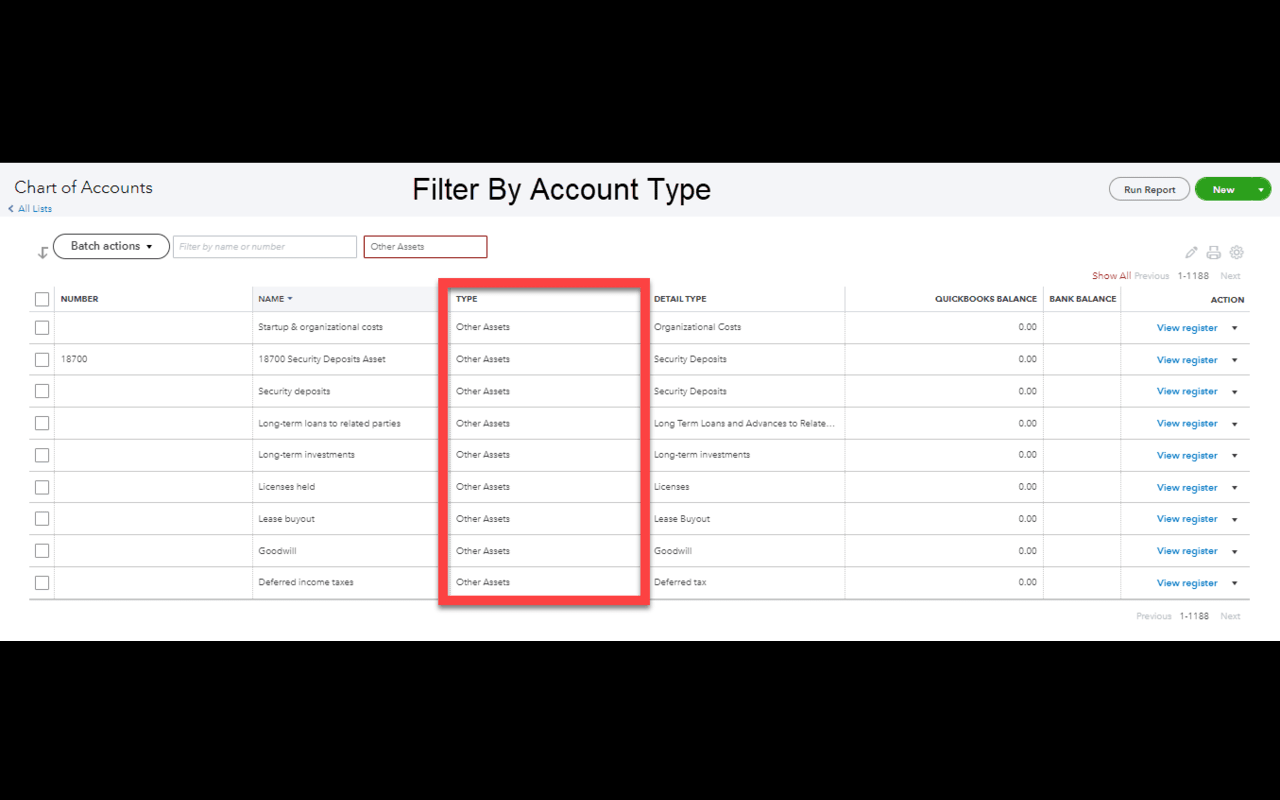The height and width of the screenshot is (800, 1280).
Task: Check the Goodwill account row
Action: coord(41,550)
